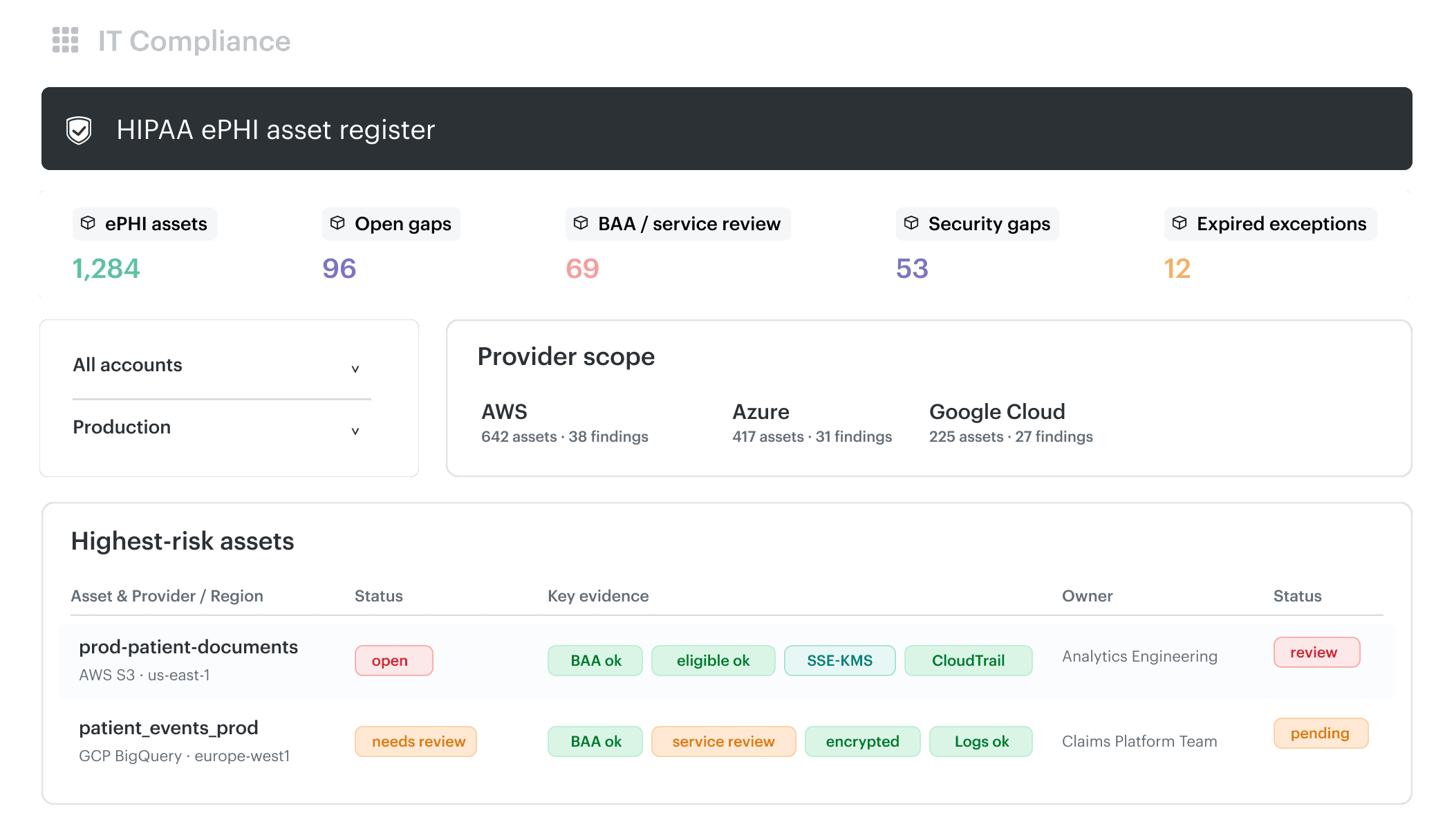Viewport: 1454px width, 840px height.
Task: Click the 642 assets · 38 findings text
Action: tap(565, 437)
